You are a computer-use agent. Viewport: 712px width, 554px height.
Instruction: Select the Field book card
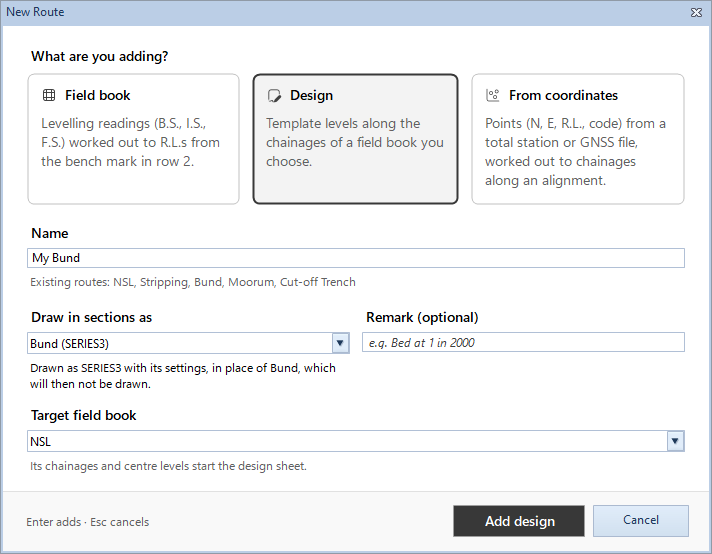coord(134,139)
